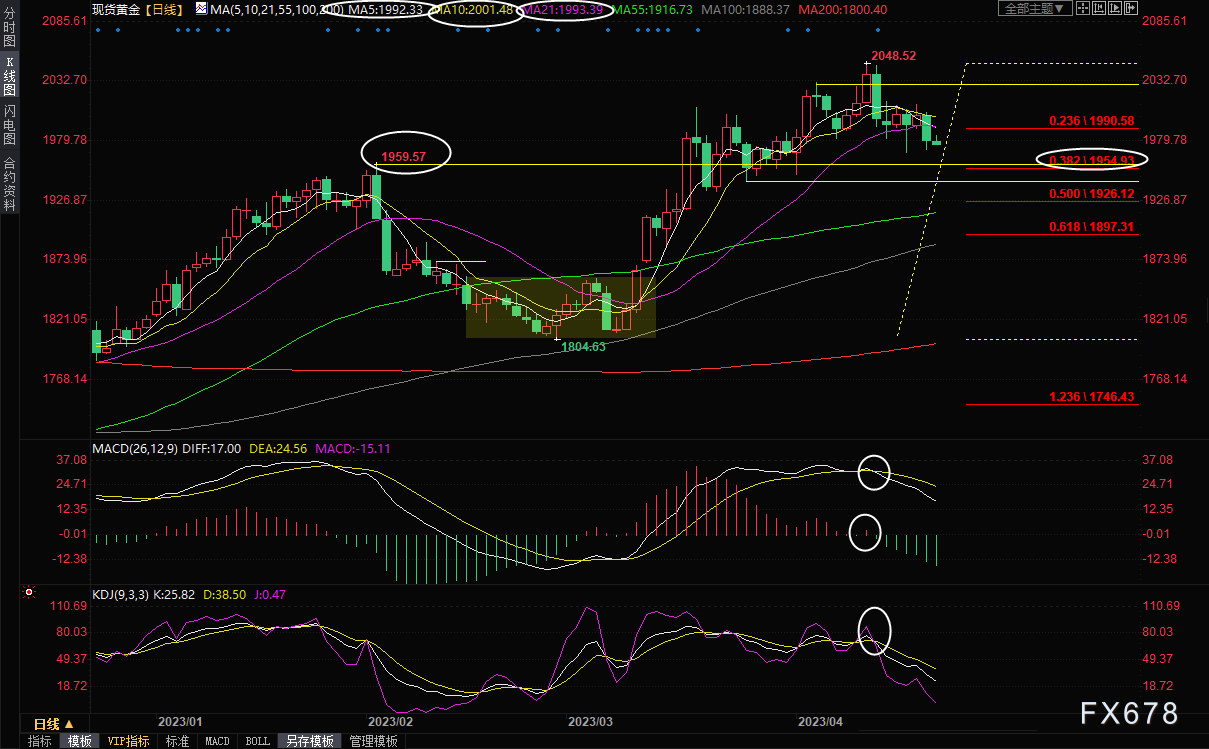Click the 2023/02 date axis label

[x=391, y=721]
